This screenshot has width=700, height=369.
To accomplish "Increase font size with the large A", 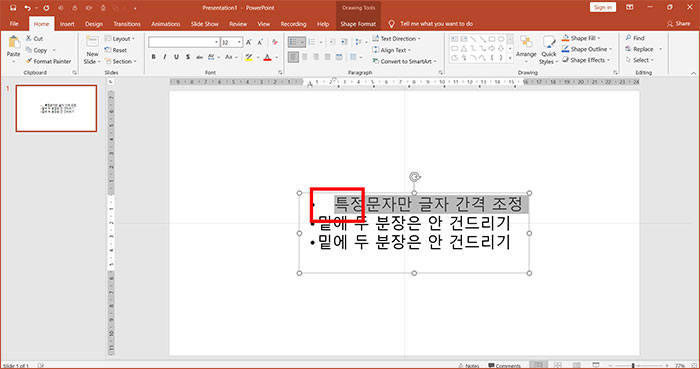I will pos(249,42).
